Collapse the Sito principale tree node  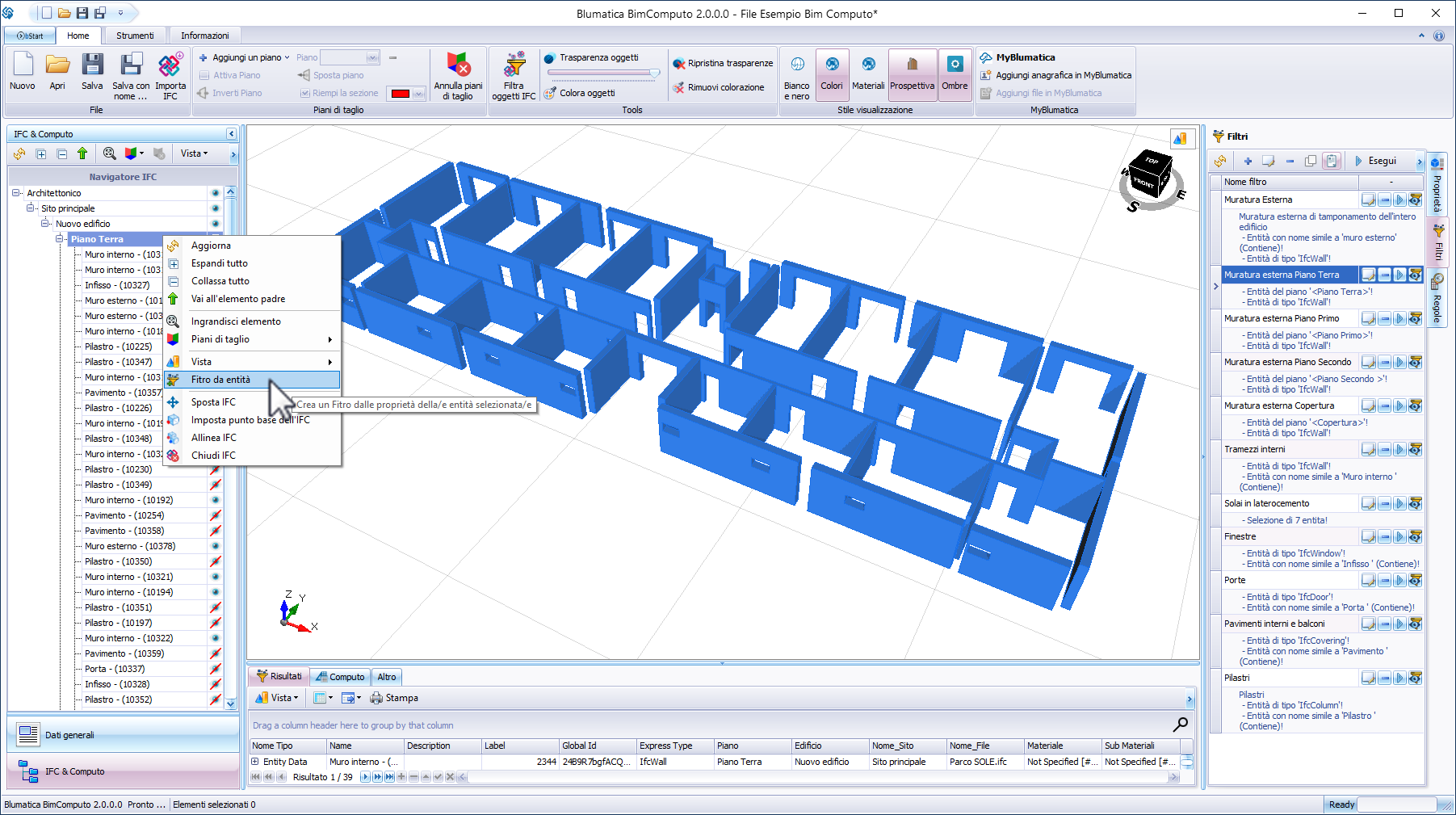click(31, 208)
